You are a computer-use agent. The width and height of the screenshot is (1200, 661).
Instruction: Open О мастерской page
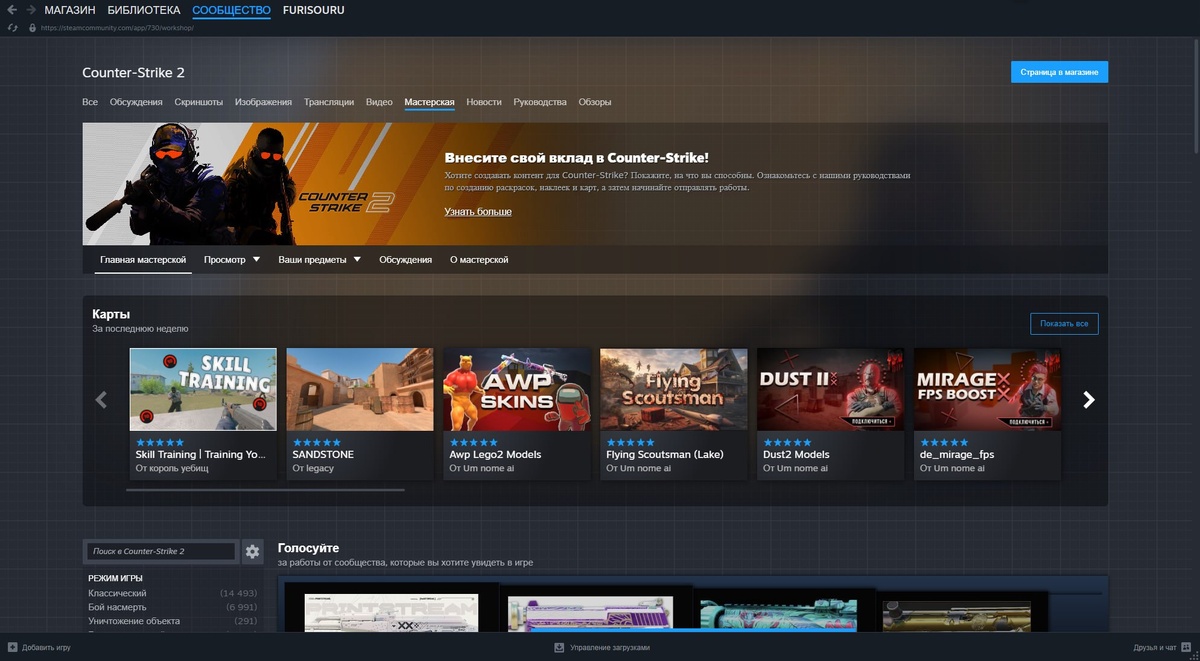479,260
